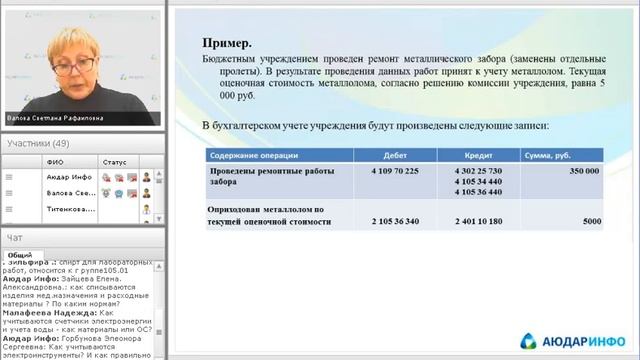Open the row menu icon for Валова Све...
Image resolution: width=640 pixels, height=360 pixels.
[9, 193]
